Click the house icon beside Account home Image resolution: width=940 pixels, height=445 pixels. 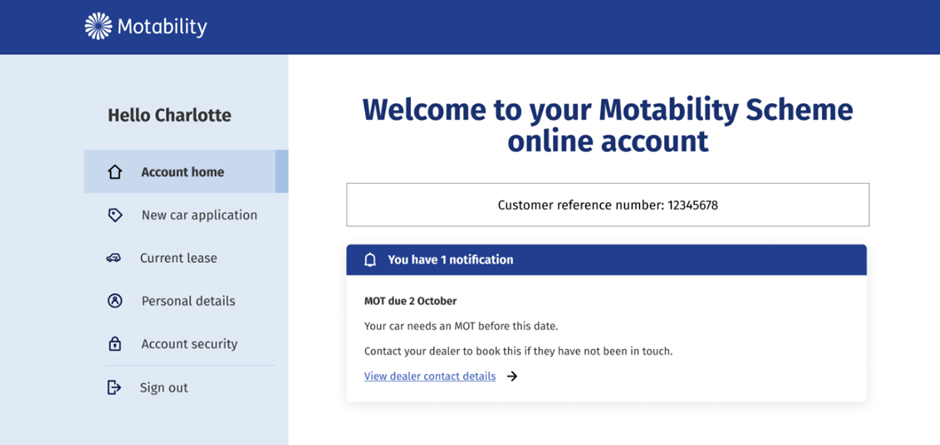pos(115,172)
